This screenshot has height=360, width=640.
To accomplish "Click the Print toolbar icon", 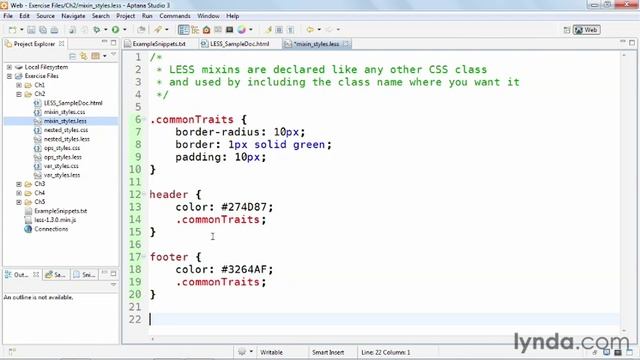I will [x=54, y=30].
